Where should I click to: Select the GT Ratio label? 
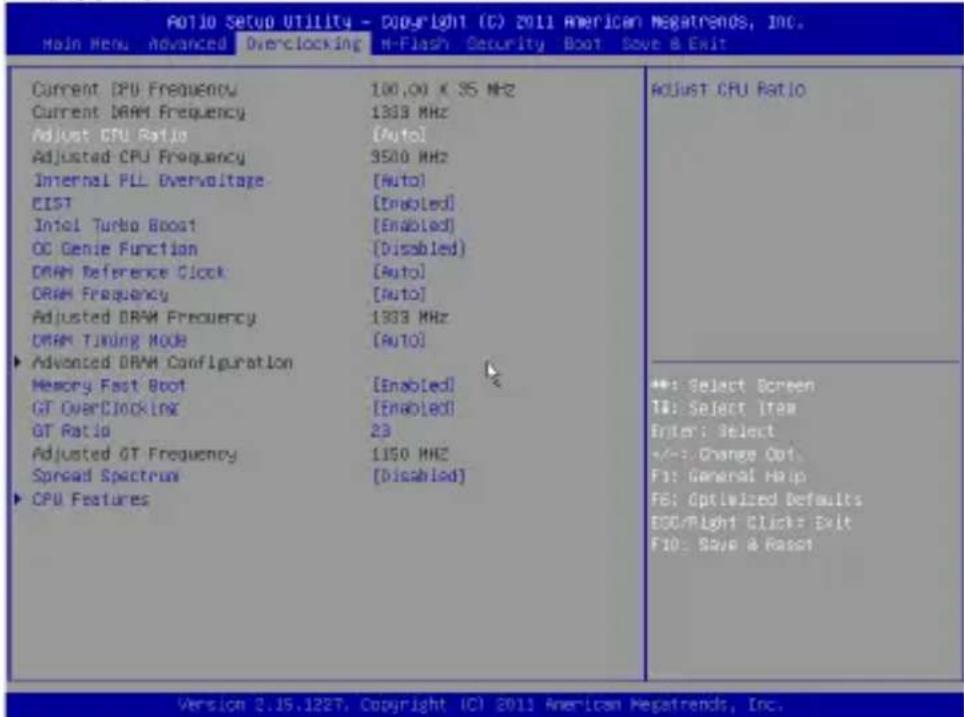click(71, 431)
